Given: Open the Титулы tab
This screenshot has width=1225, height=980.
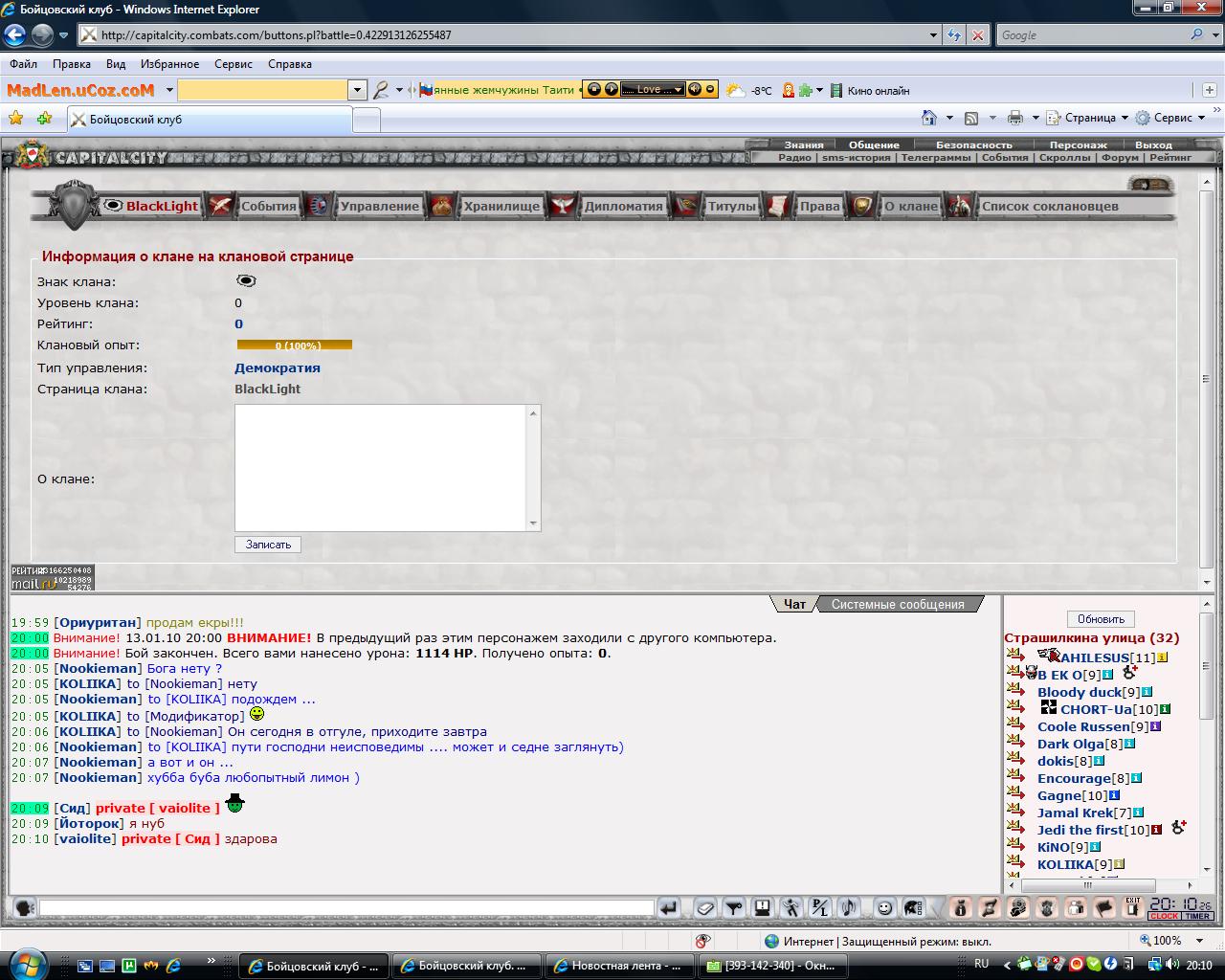Looking at the screenshot, I should (731, 206).
